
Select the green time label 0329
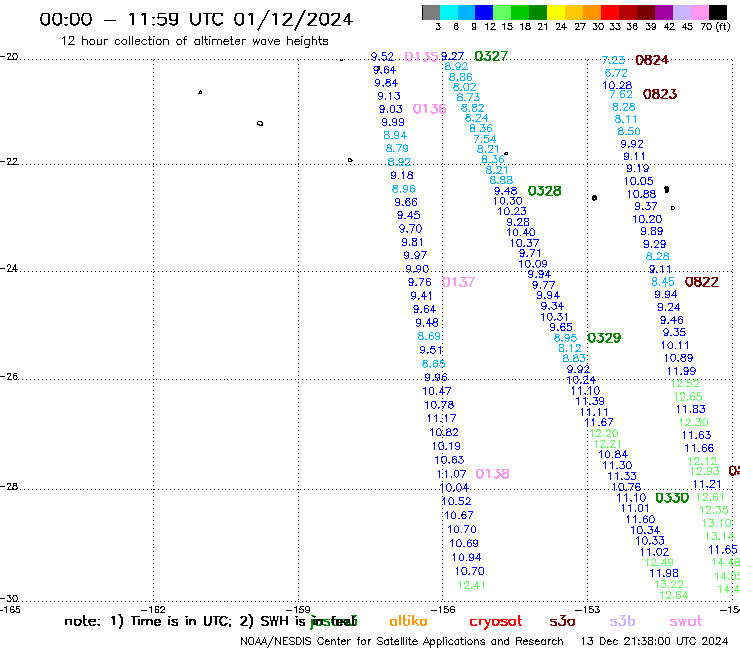(604, 338)
